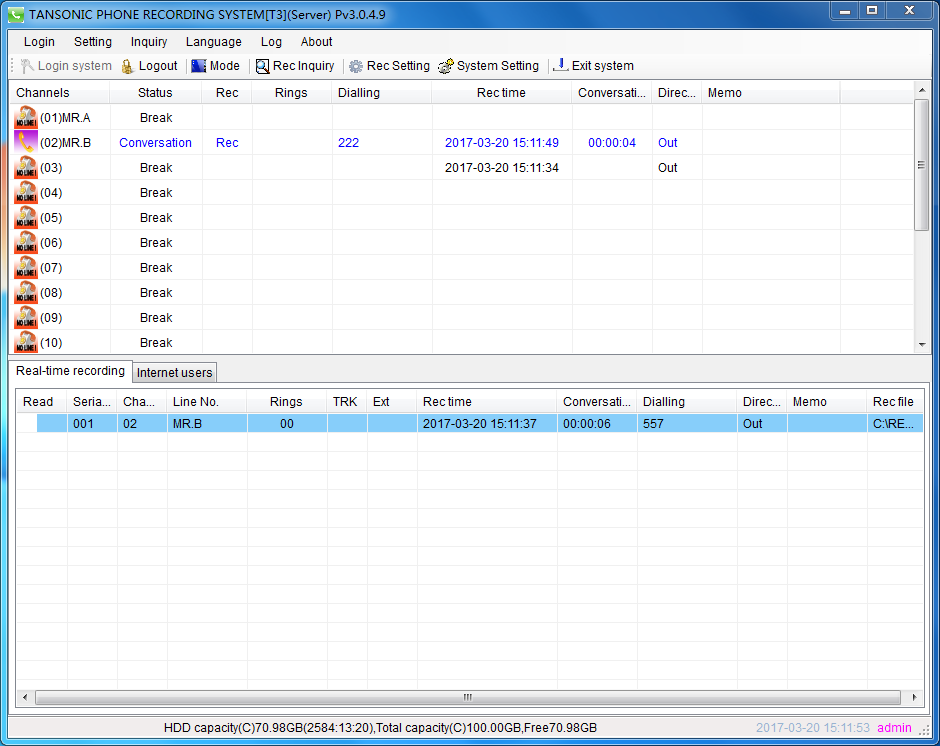This screenshot has height=746, width=940.
Task: Open the Language menu
Action: pos(213,42)
